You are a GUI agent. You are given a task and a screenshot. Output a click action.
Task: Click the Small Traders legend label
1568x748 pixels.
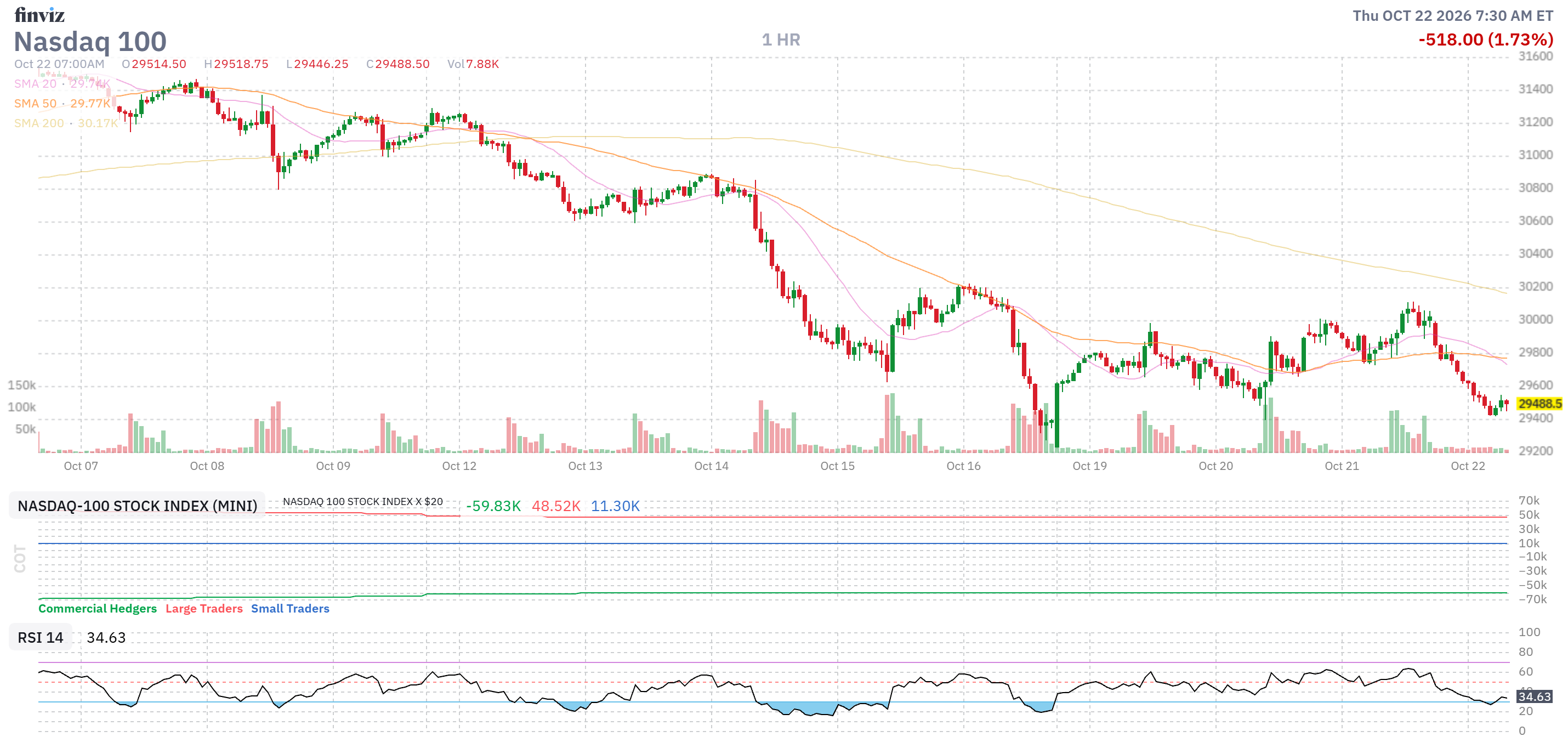(289, 608)
